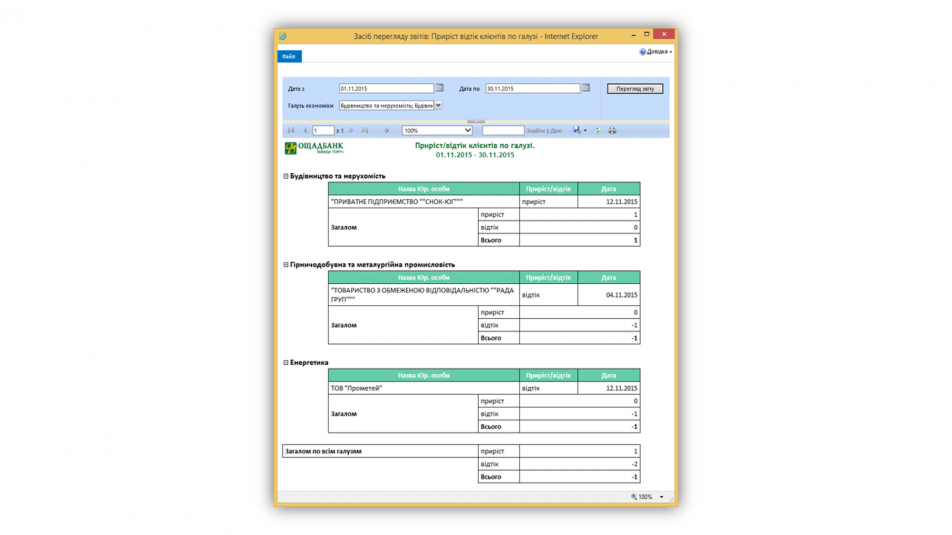The image size is (952, 535).
Task: Go to next report page
Action: (x=352, y=131)
